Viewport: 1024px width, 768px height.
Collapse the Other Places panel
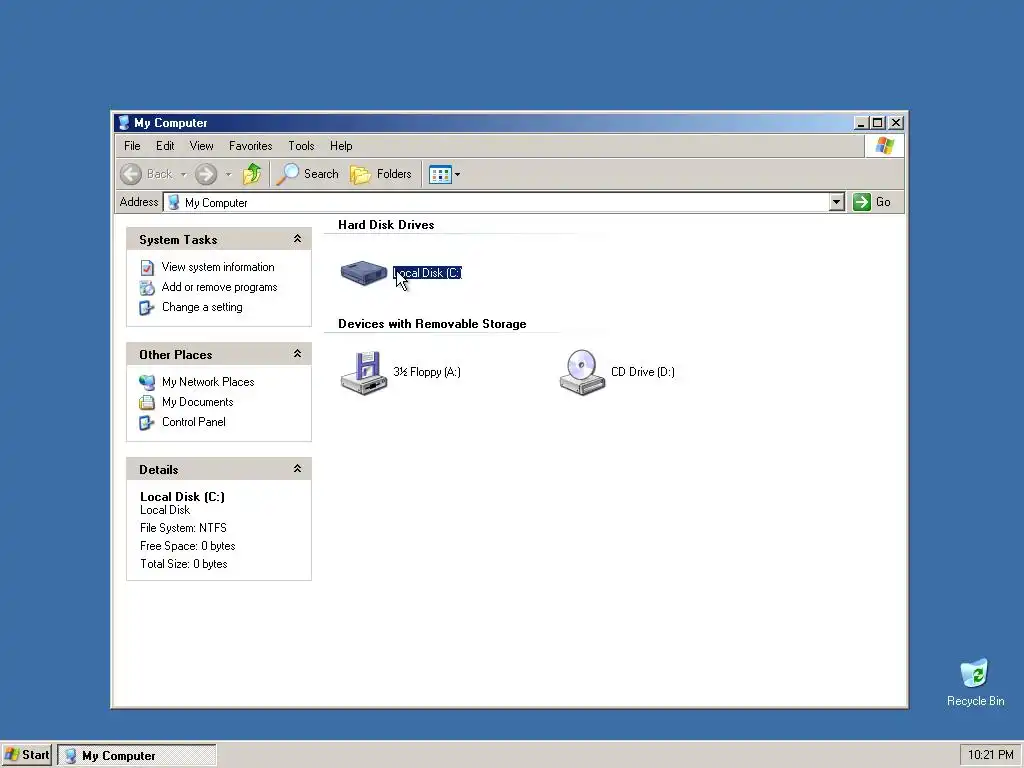297,354
